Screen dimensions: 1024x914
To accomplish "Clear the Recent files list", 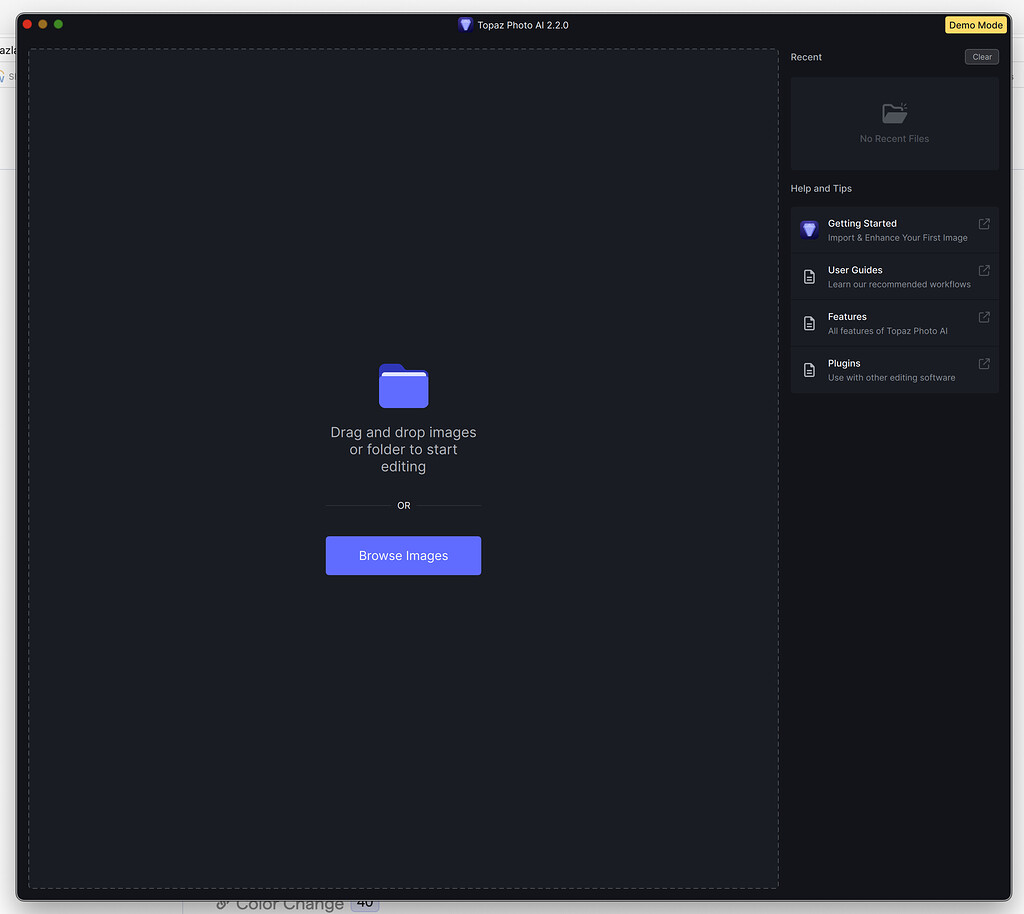I will tap(981, 57).
